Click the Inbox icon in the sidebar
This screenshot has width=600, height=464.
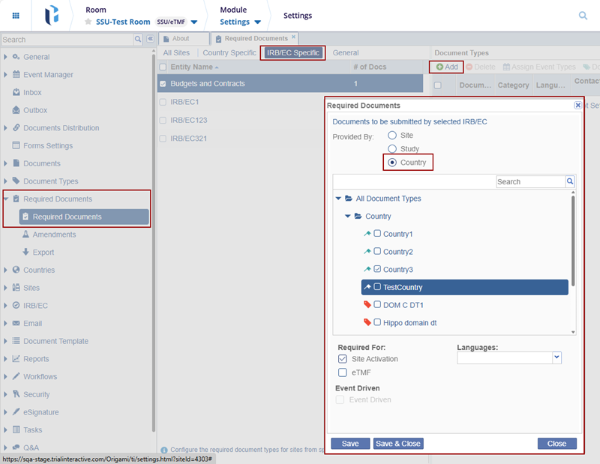[16, 92]
